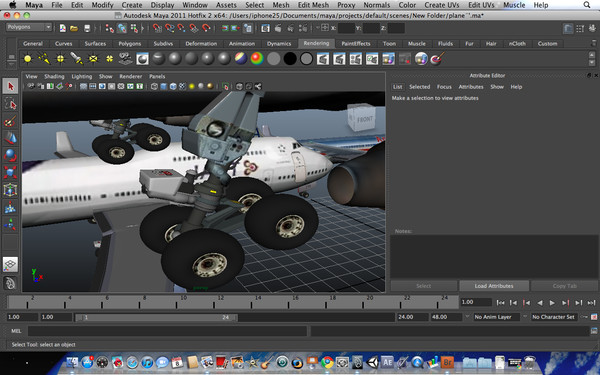The image size is (600, 375).
Task: Open Attribute Editor's Focus menu
Action: [444, 87]
